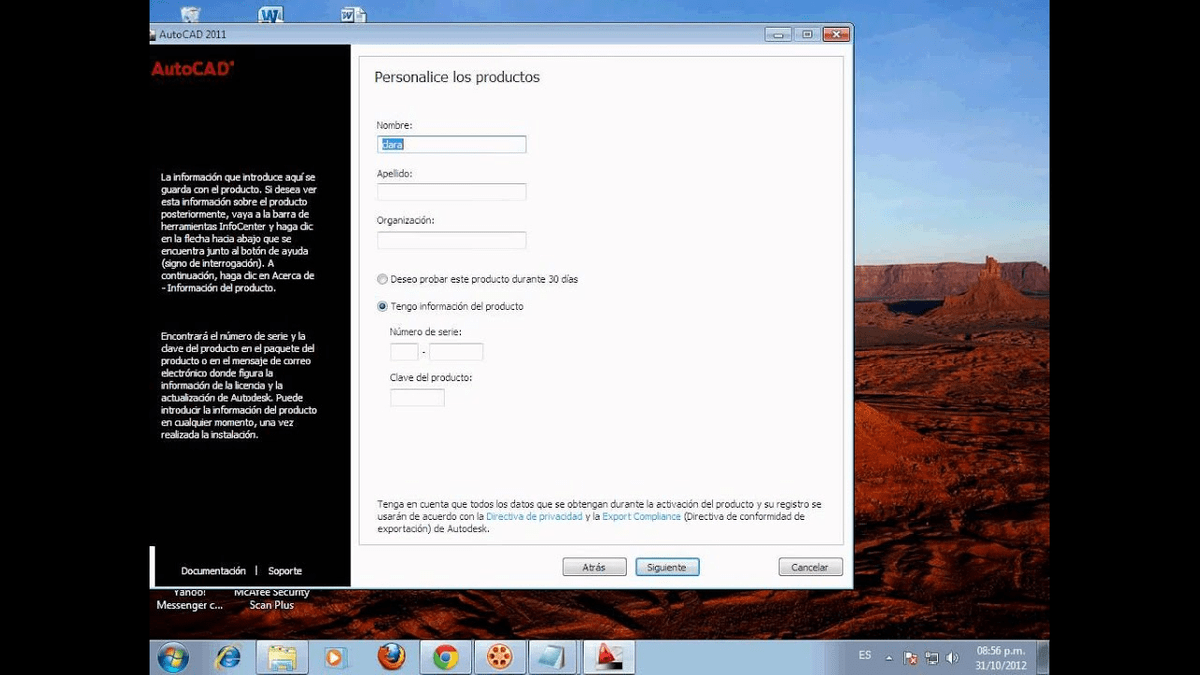
Task: Click the AutoCAD logo in sidebar
Action: (193, 69)
